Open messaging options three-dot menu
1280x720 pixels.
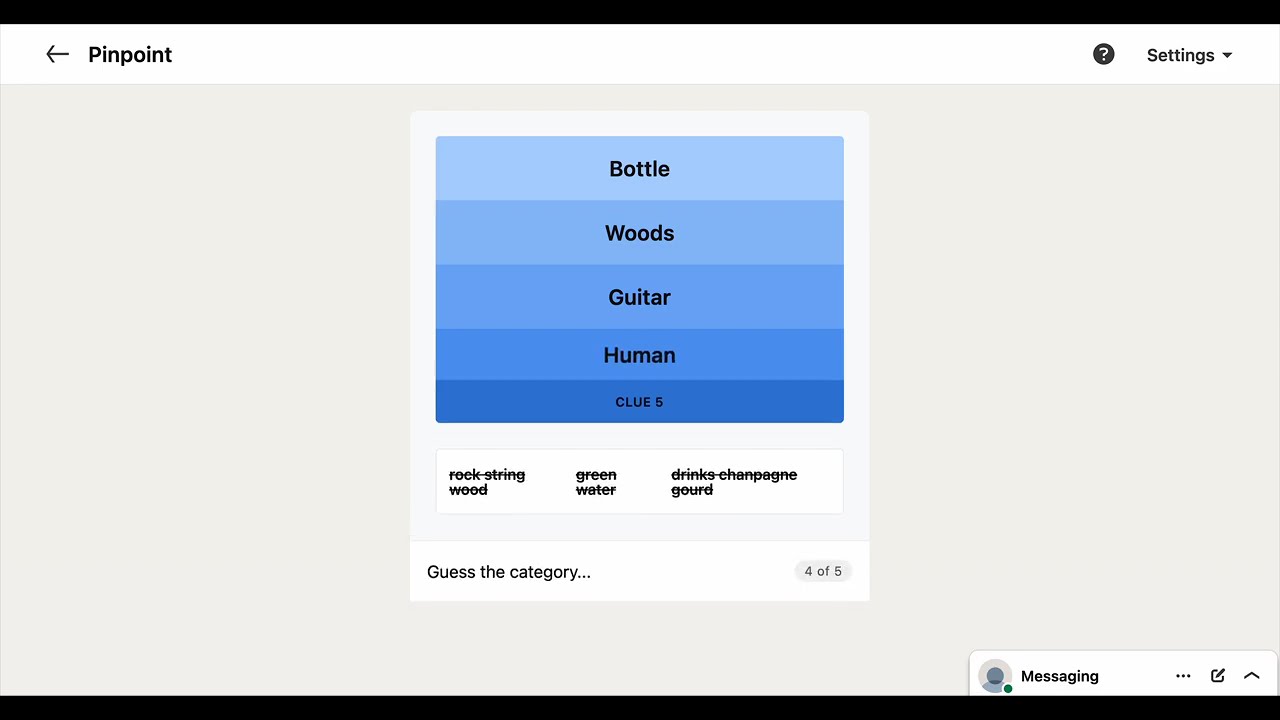(x=1183, y=676)
